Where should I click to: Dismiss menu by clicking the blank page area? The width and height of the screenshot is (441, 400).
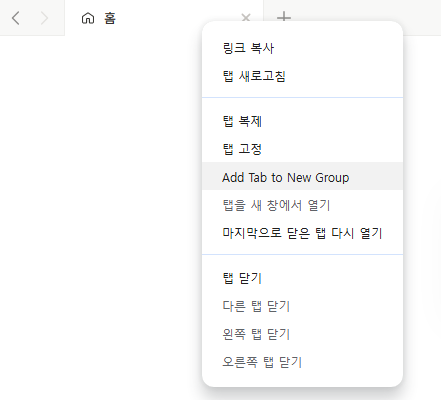(100, 200)
